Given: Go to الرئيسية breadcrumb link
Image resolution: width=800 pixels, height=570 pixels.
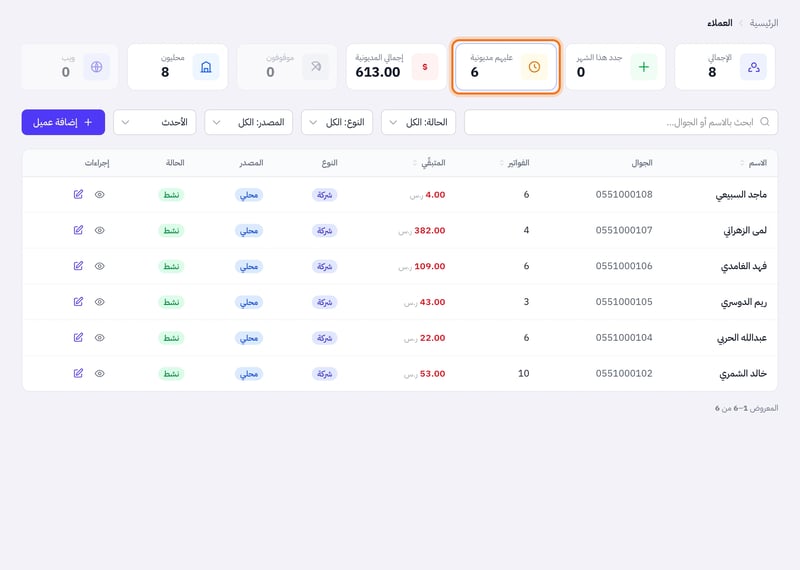Looking at the screenshot, I should pyautogui.click(x=764, y=23).
